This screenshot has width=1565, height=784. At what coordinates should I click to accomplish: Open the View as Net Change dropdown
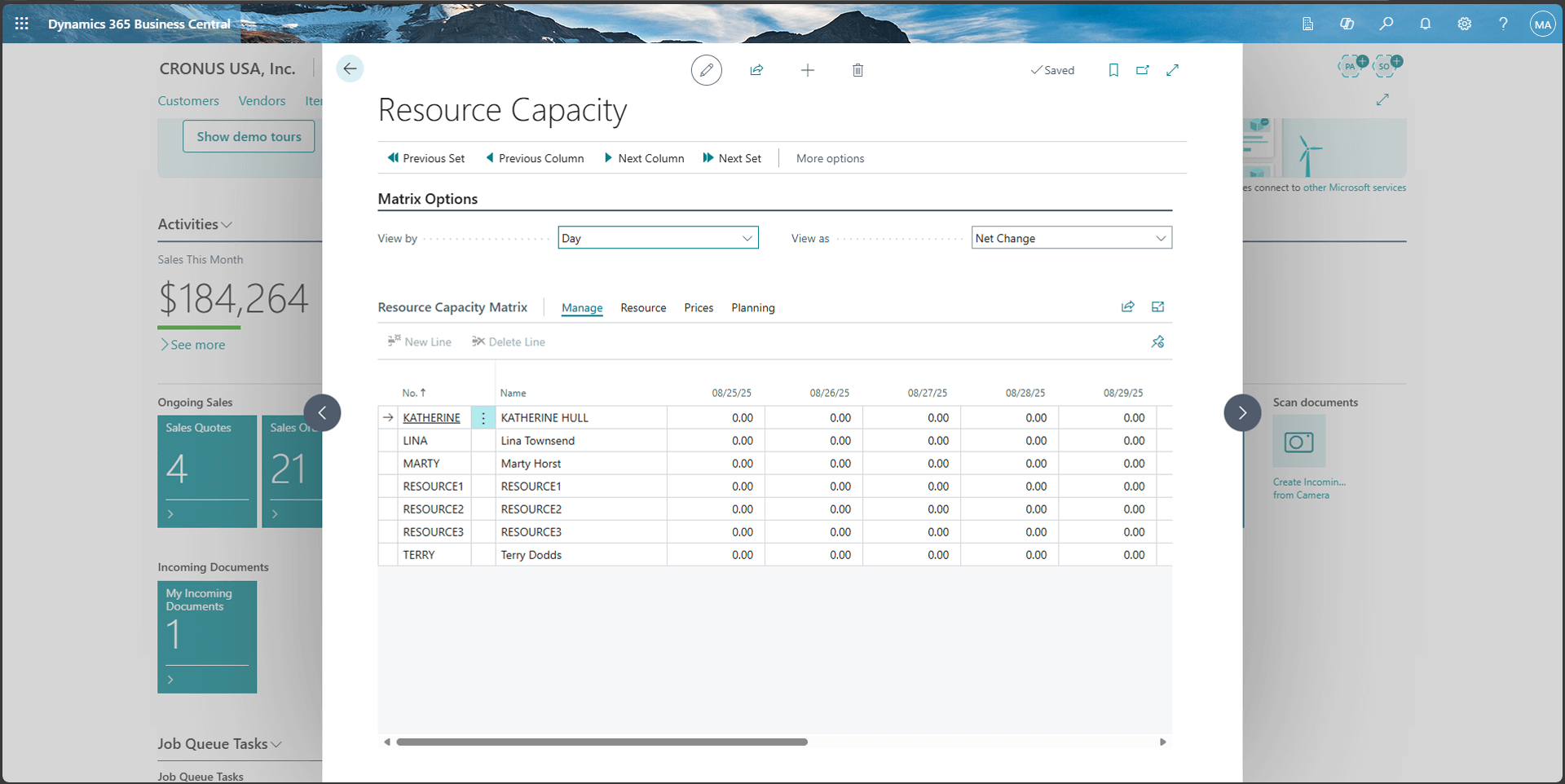tap(1160, 237)
